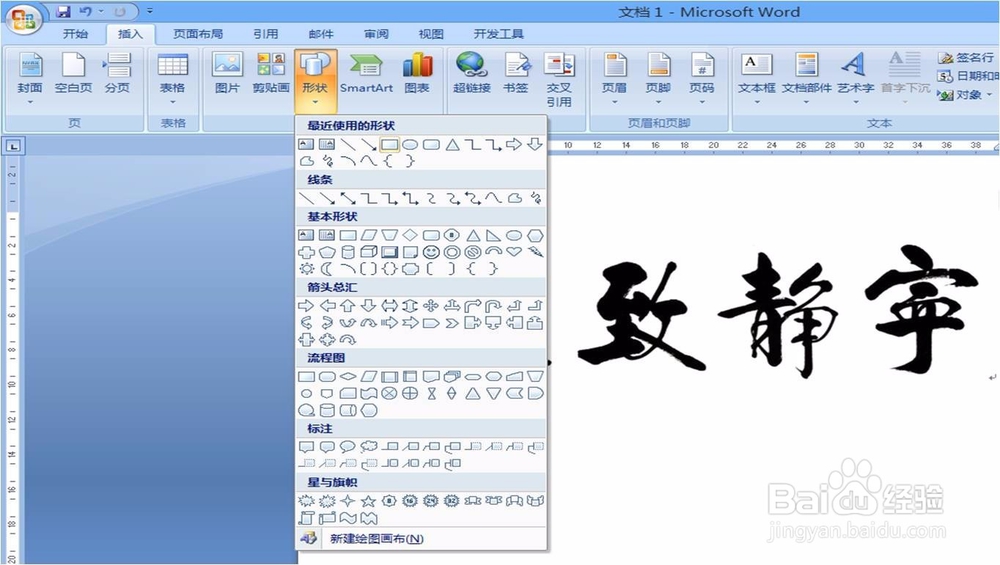Select the U-turn arrow shape

[494, 305]
